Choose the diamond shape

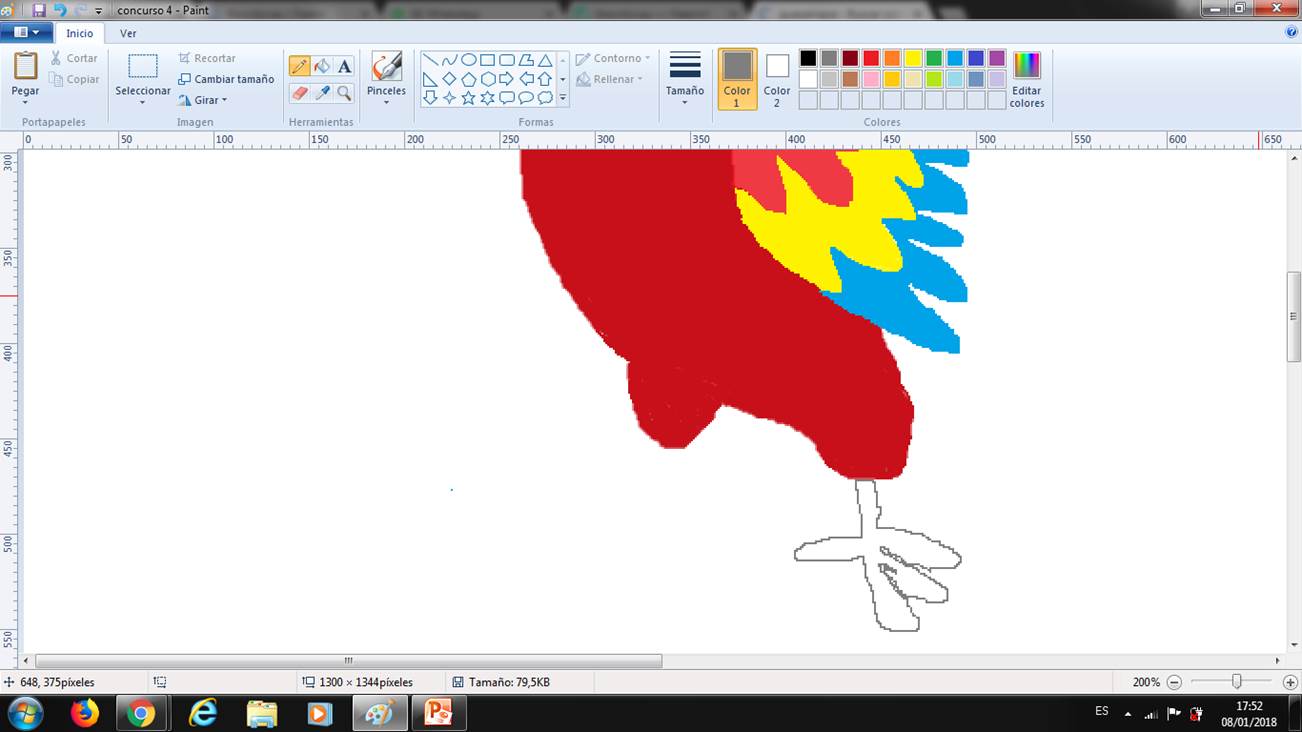pyautogui.click(x=449, y=79)
